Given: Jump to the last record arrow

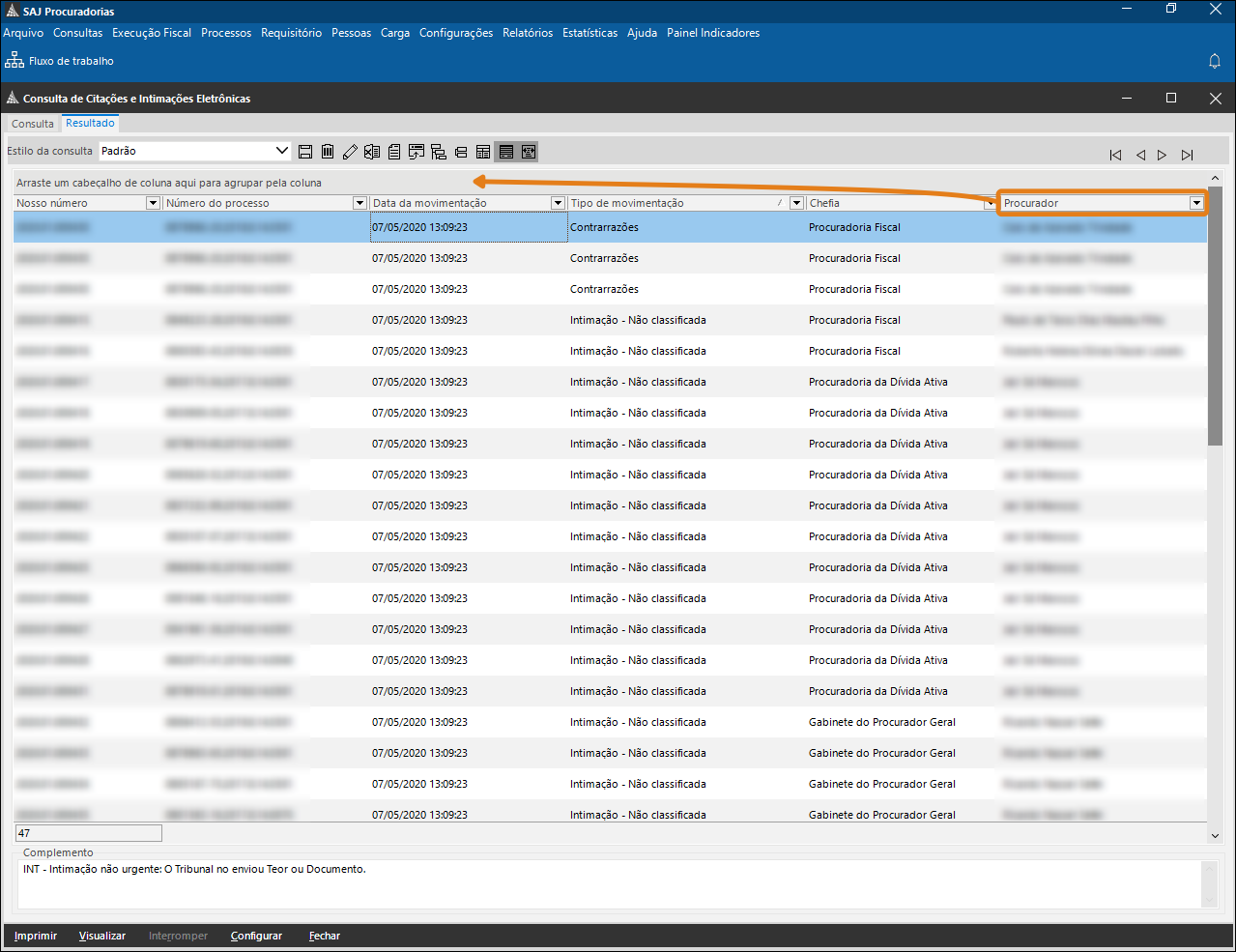Looking at the screenshot, I should [1187, 155].
